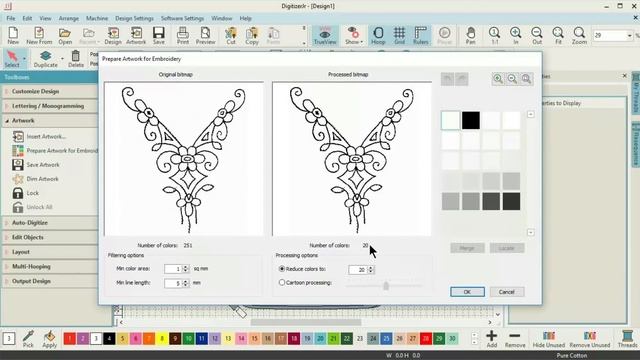Image resolution: width=640 pixels, height=360 pixels.
Task: Open the Machine menu
Action: point(97,18)
